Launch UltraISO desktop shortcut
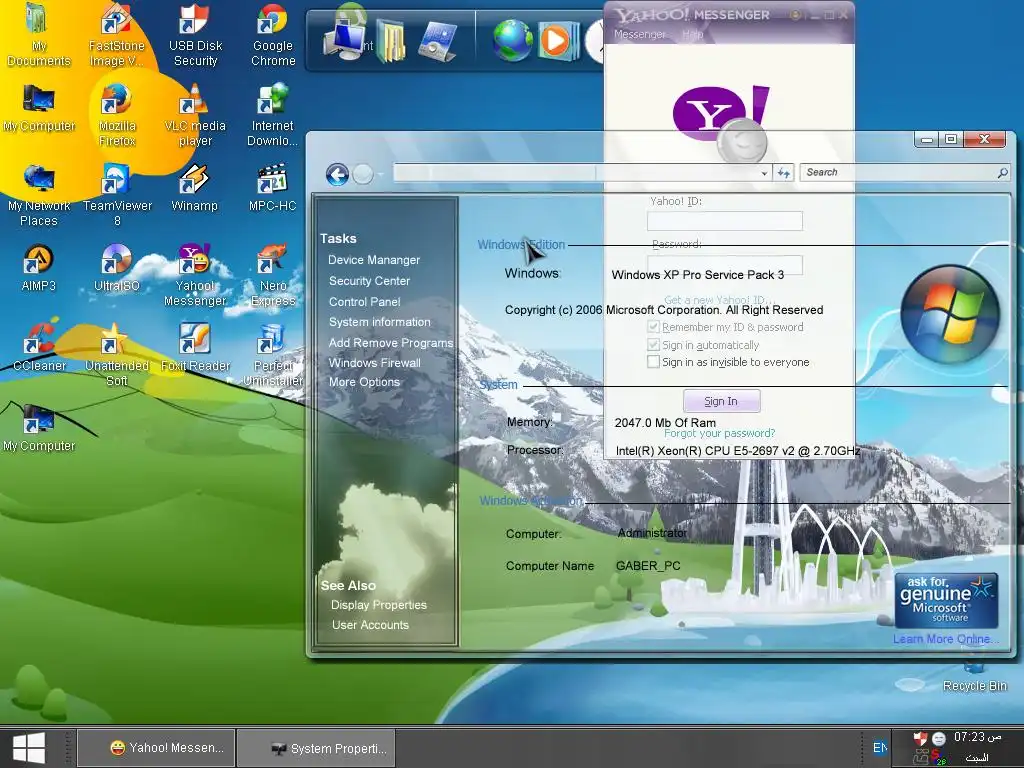 click(x=117, y=268)
